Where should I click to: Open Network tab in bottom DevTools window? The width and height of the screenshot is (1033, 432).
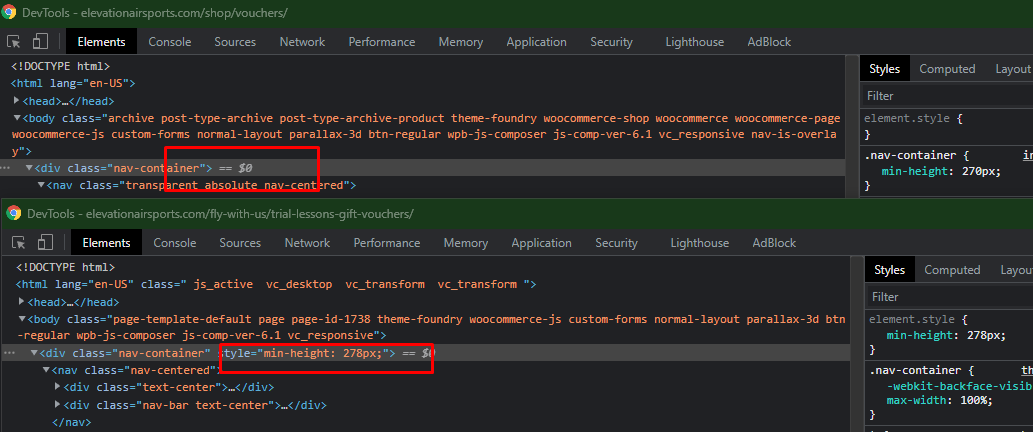tap(308, 242)
